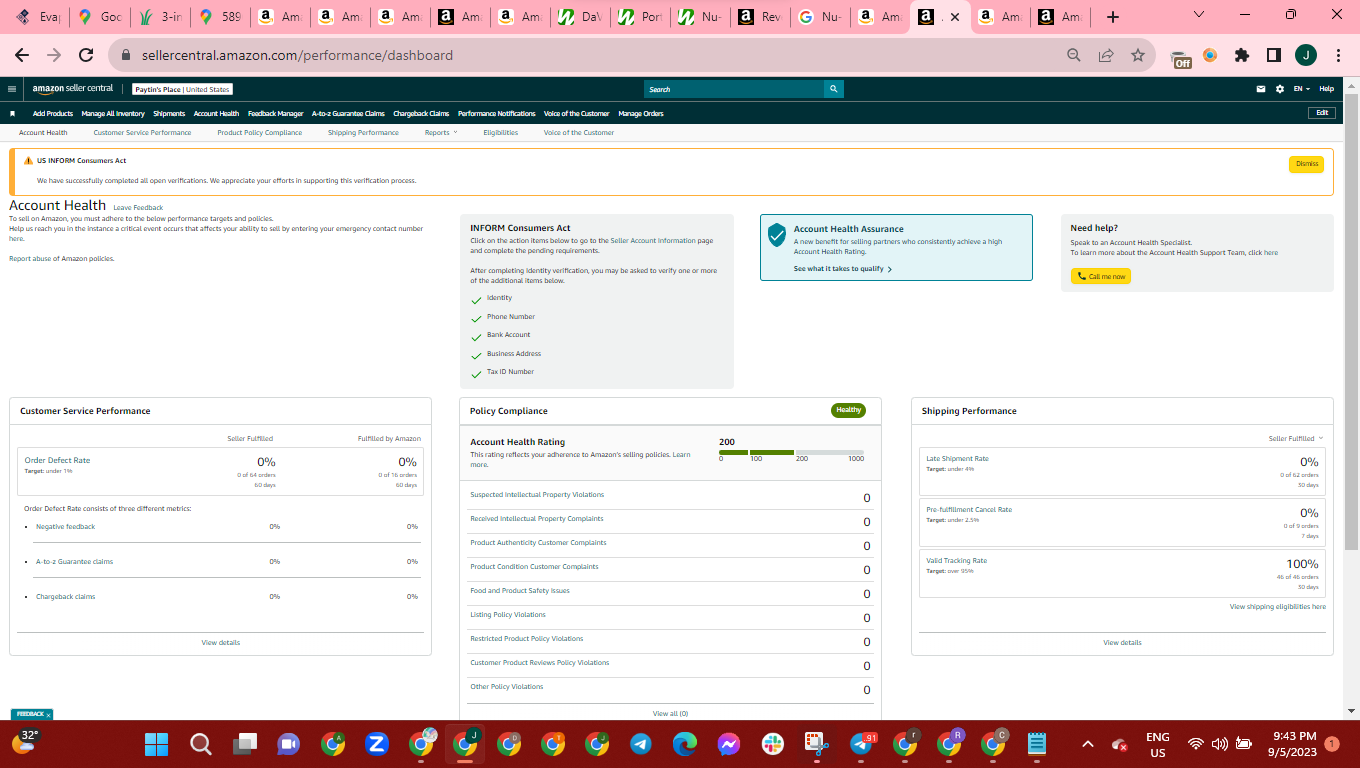Click the zoom magnifier icon in the address bar
The width and height of the screenshot is (1360, 768).
pos(1074,55)
